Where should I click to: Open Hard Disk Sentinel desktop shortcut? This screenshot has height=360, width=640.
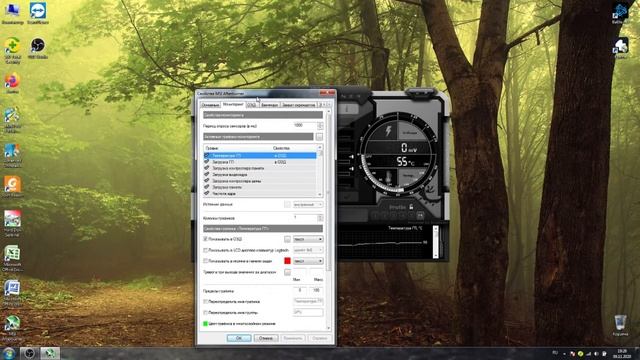(12, 223)
